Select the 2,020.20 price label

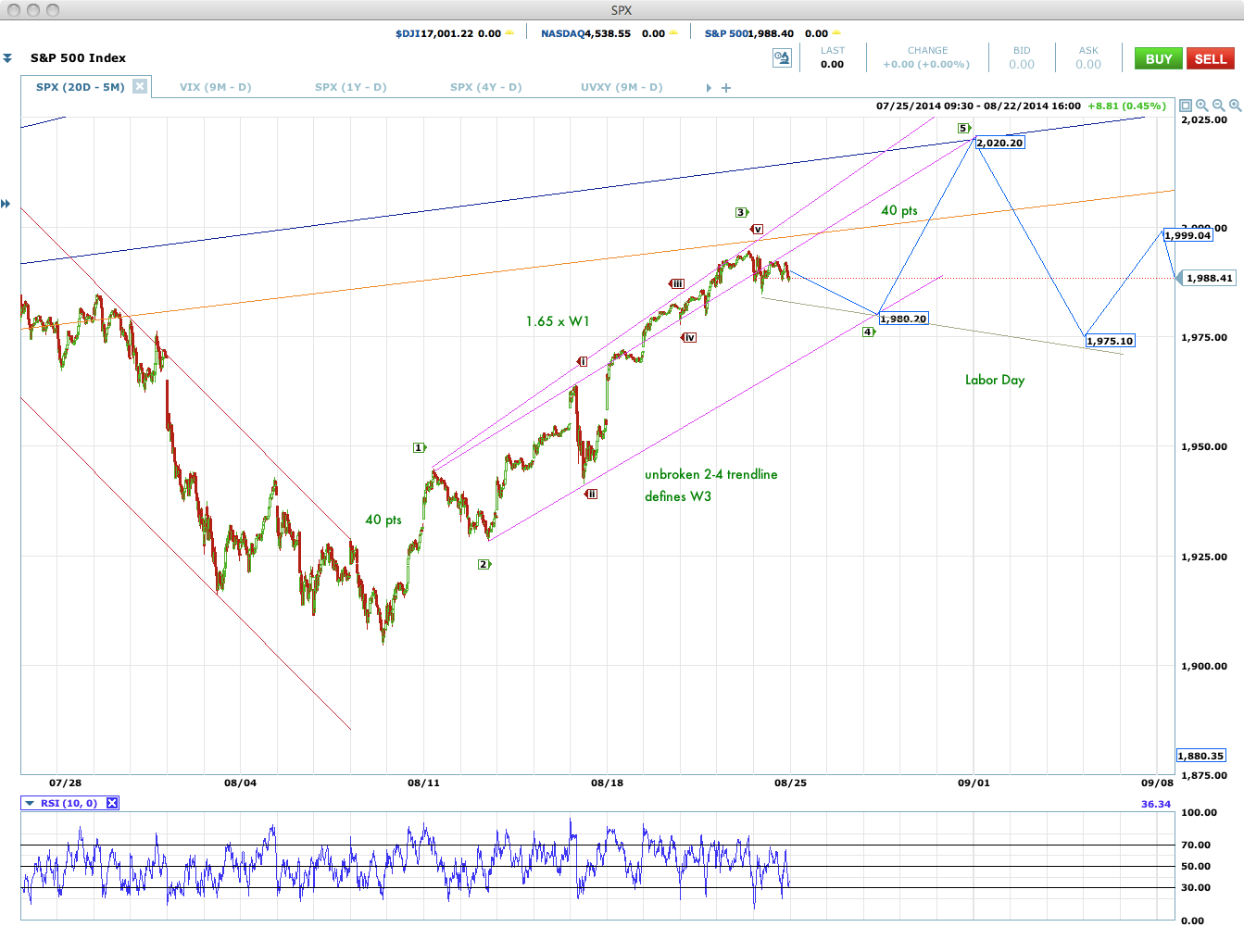(999, 143)
